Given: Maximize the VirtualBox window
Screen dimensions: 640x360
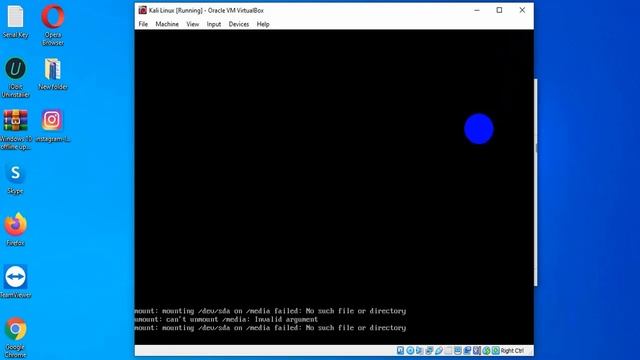Looking at the screenshot, I should (499, 10).
